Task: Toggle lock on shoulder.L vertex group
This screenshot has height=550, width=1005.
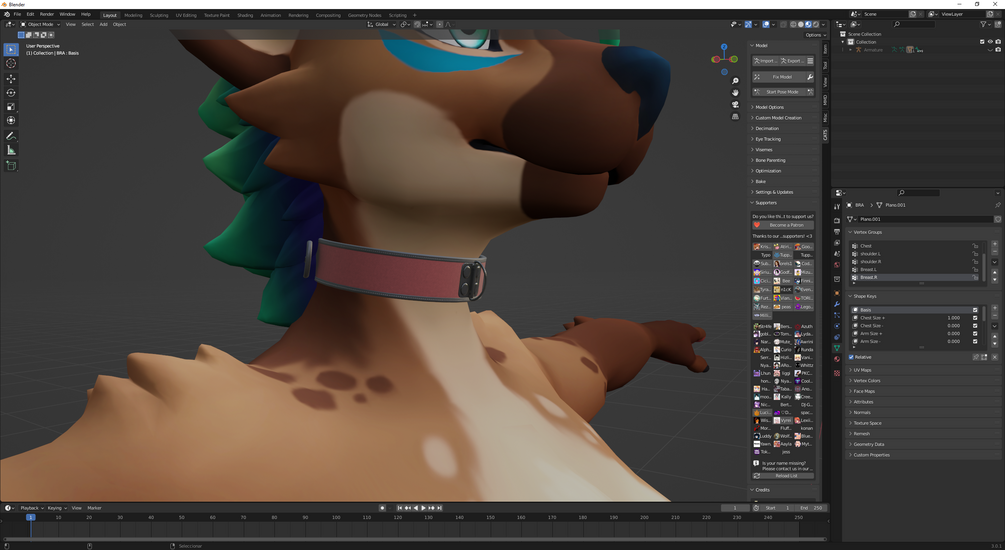Action: click(976, 254)
